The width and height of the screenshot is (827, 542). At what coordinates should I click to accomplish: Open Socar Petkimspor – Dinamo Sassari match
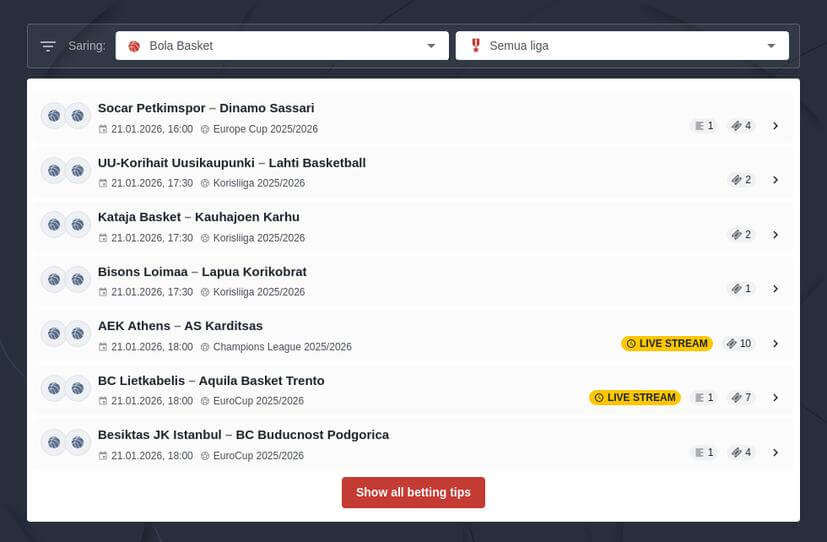click(206, 108)
